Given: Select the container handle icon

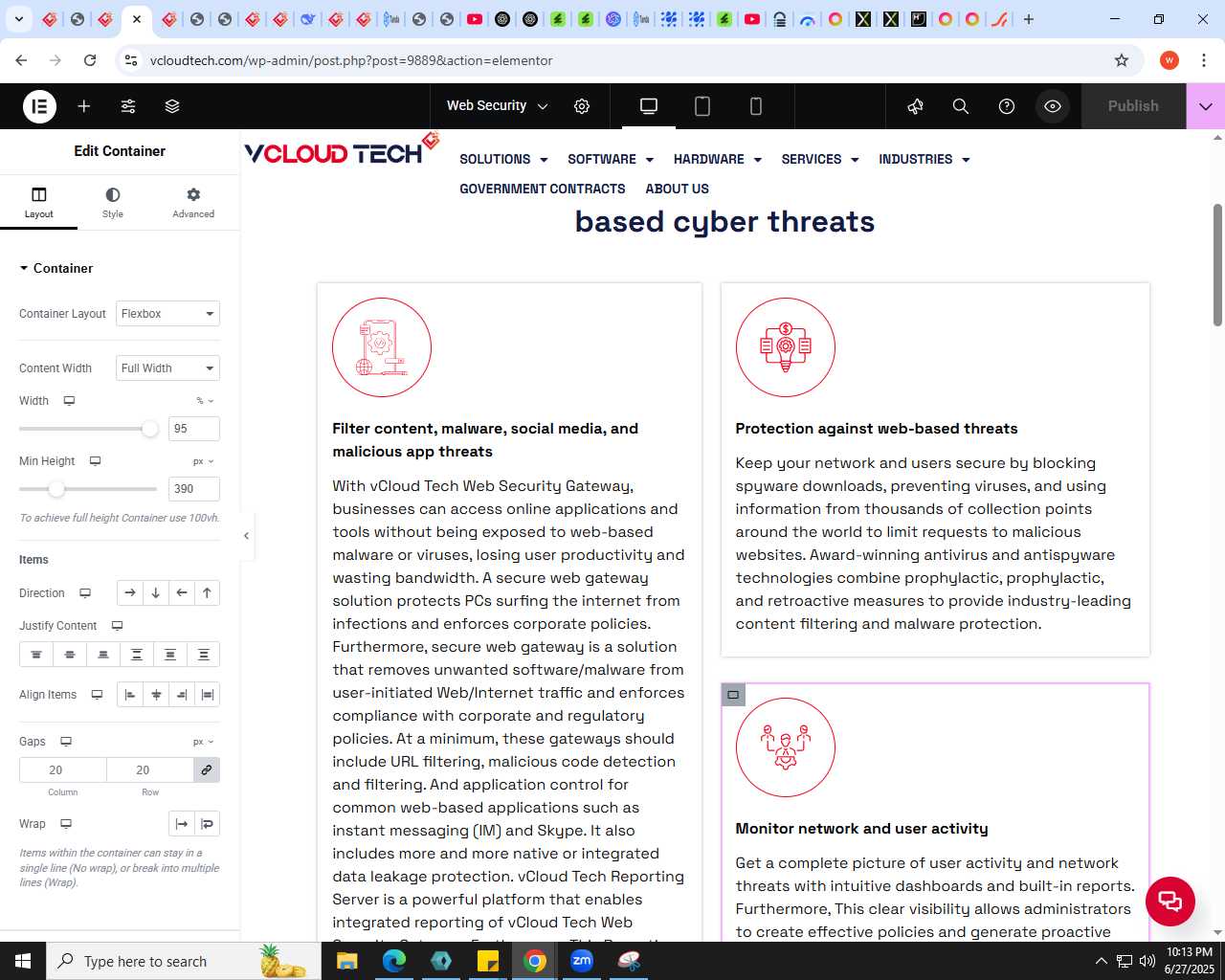Looking at the screenshot, I should [733, 695].
